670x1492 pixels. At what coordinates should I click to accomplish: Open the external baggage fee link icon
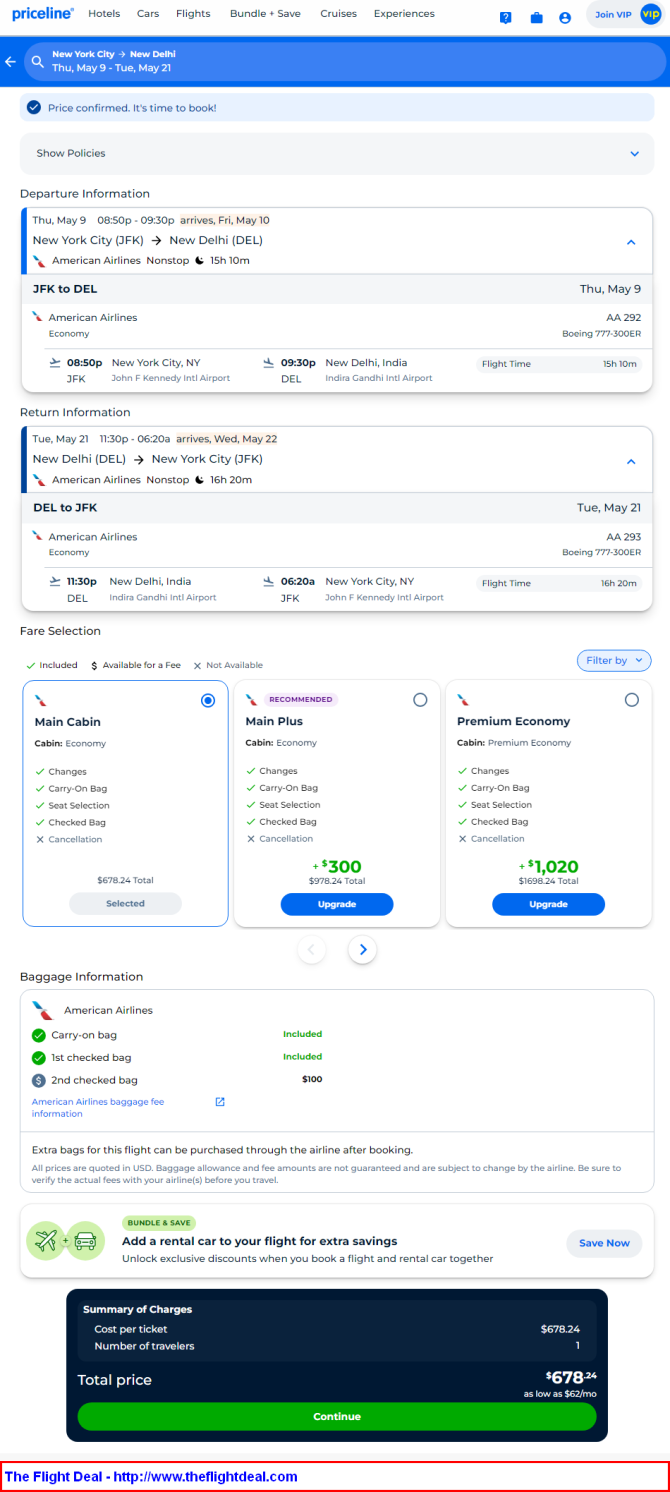point(220,1102)
